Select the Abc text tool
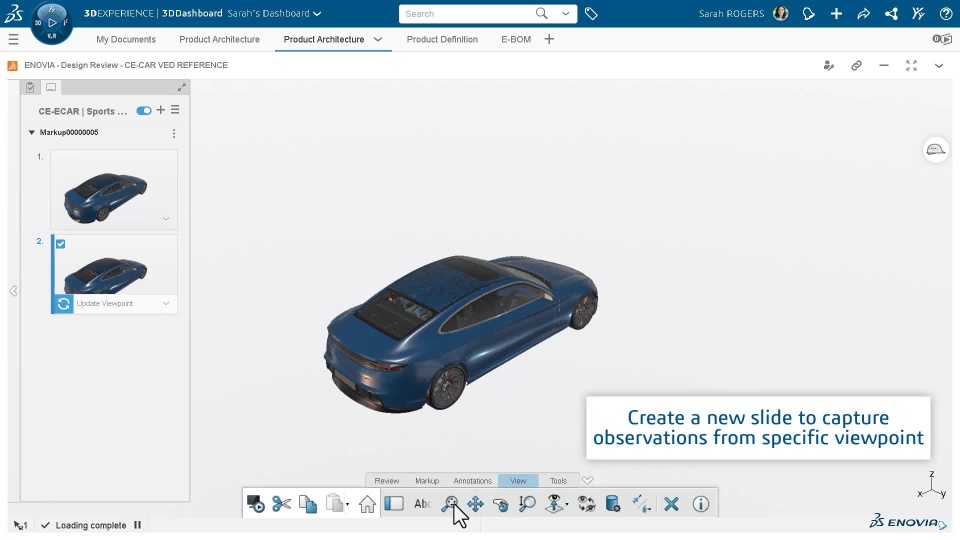Image resolution: width=960 pixels, height=540 pixels. pos(422,504)
